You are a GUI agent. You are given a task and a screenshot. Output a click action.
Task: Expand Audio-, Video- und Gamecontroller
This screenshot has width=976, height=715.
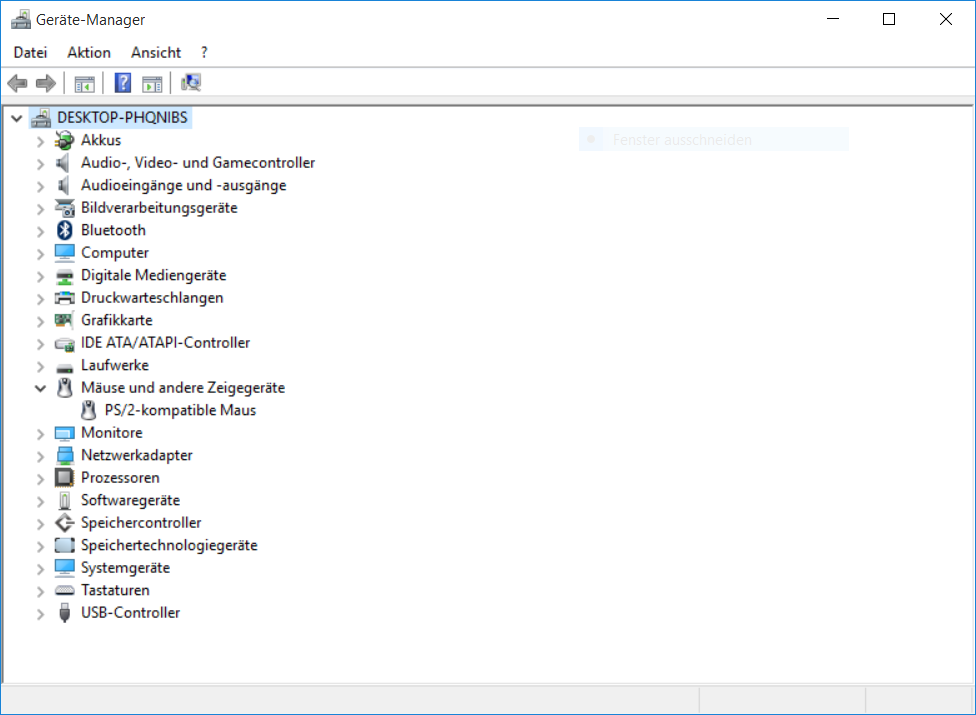click(x=40, y=164)
